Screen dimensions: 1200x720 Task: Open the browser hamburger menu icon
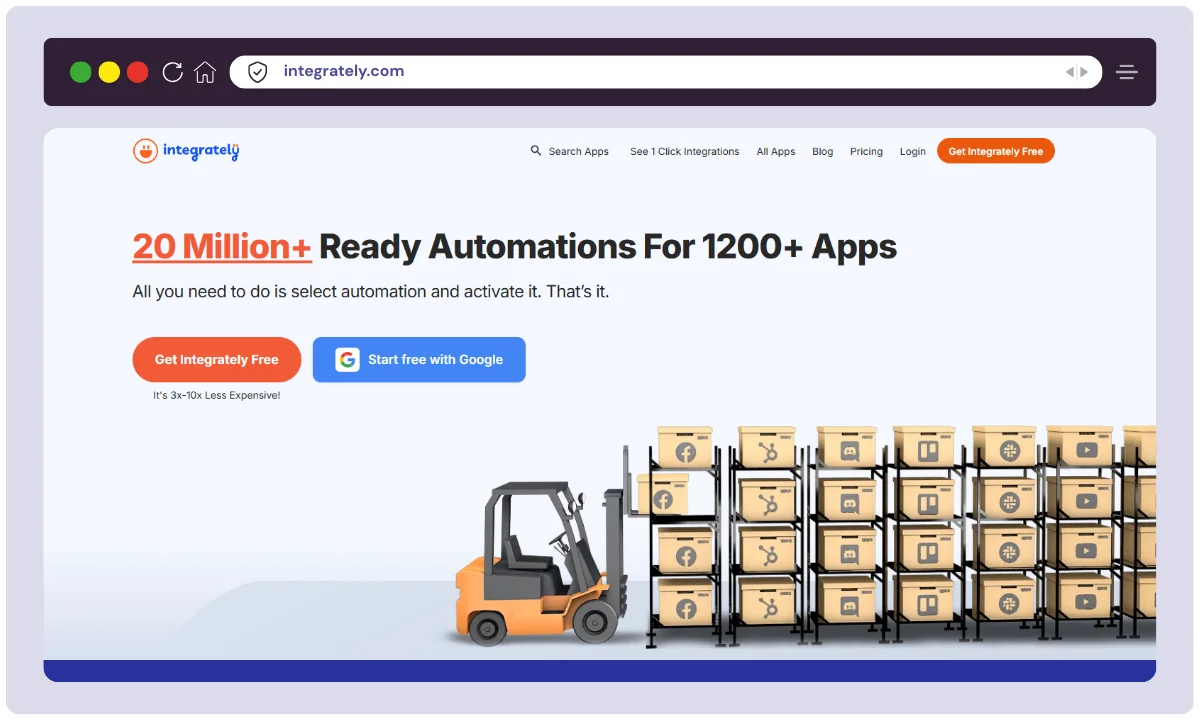[x=1127, y=72]
